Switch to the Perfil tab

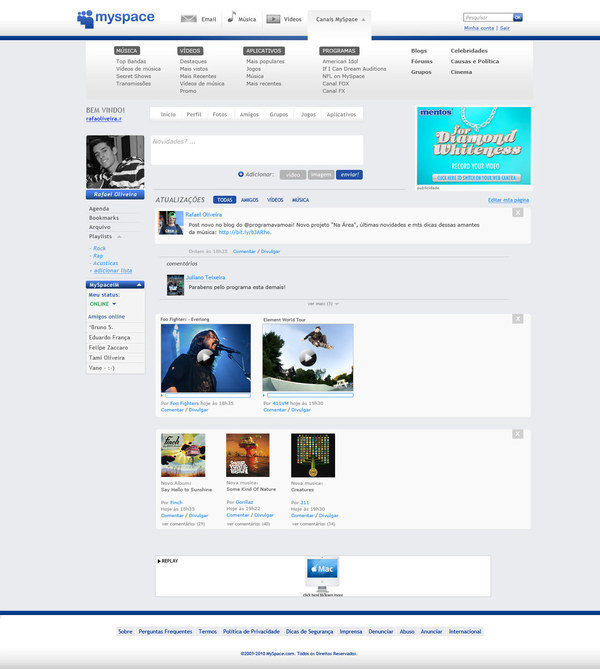click(194, 114)
